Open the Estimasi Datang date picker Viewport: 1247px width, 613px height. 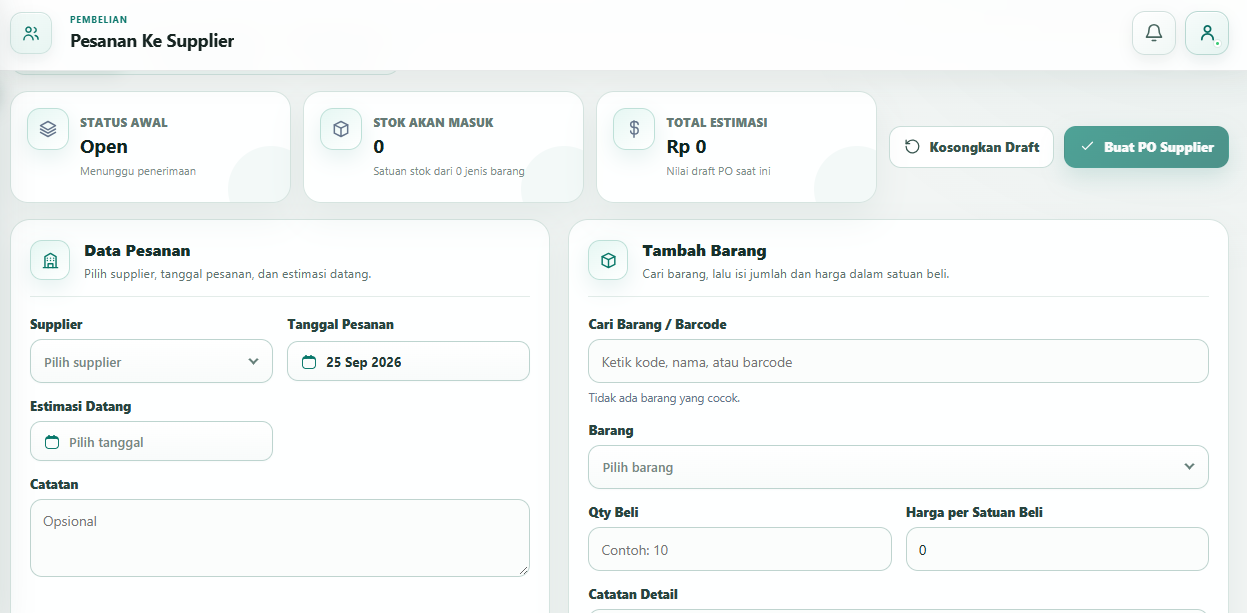151,441
